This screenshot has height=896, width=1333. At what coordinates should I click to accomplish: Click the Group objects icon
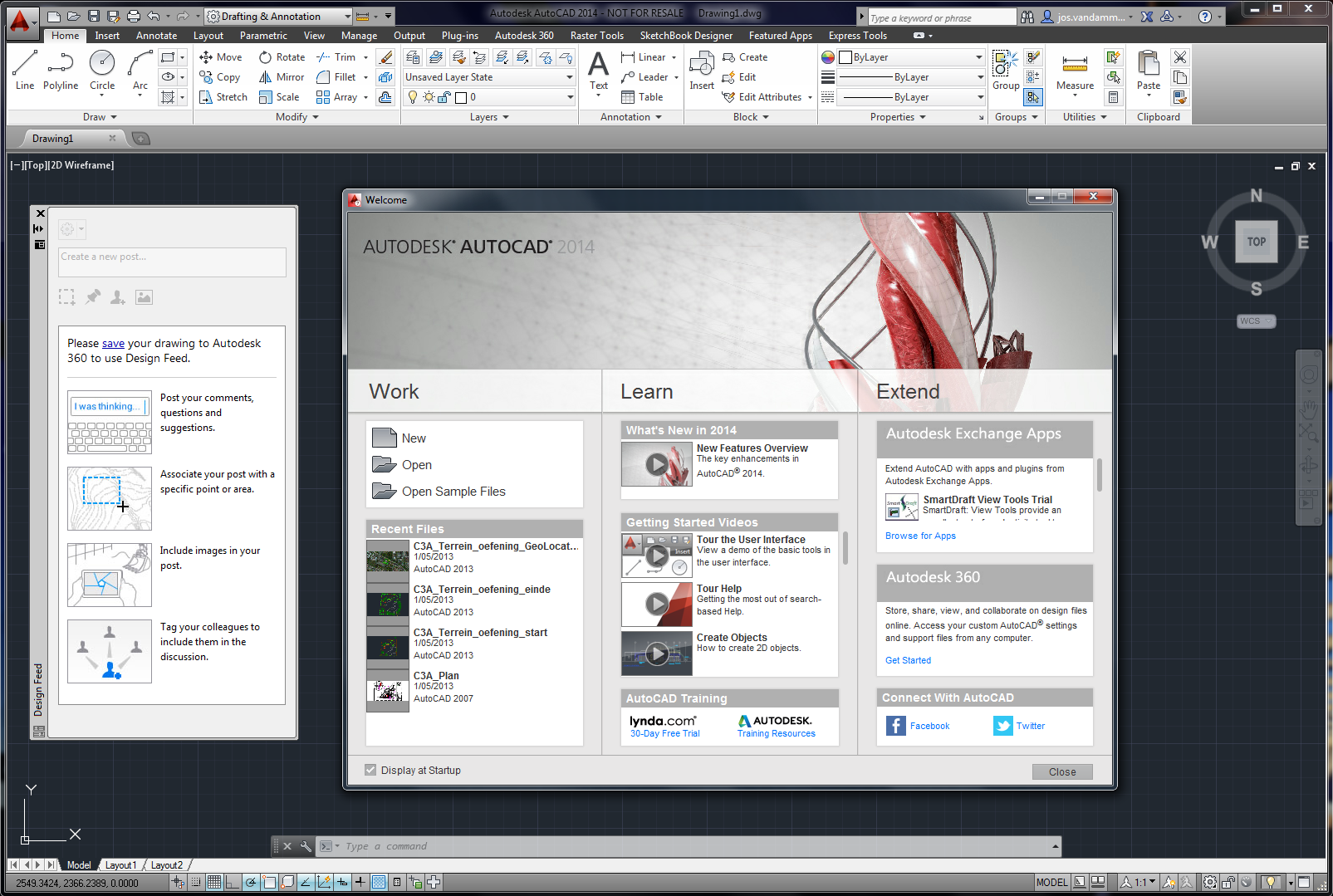point(1006,71)
